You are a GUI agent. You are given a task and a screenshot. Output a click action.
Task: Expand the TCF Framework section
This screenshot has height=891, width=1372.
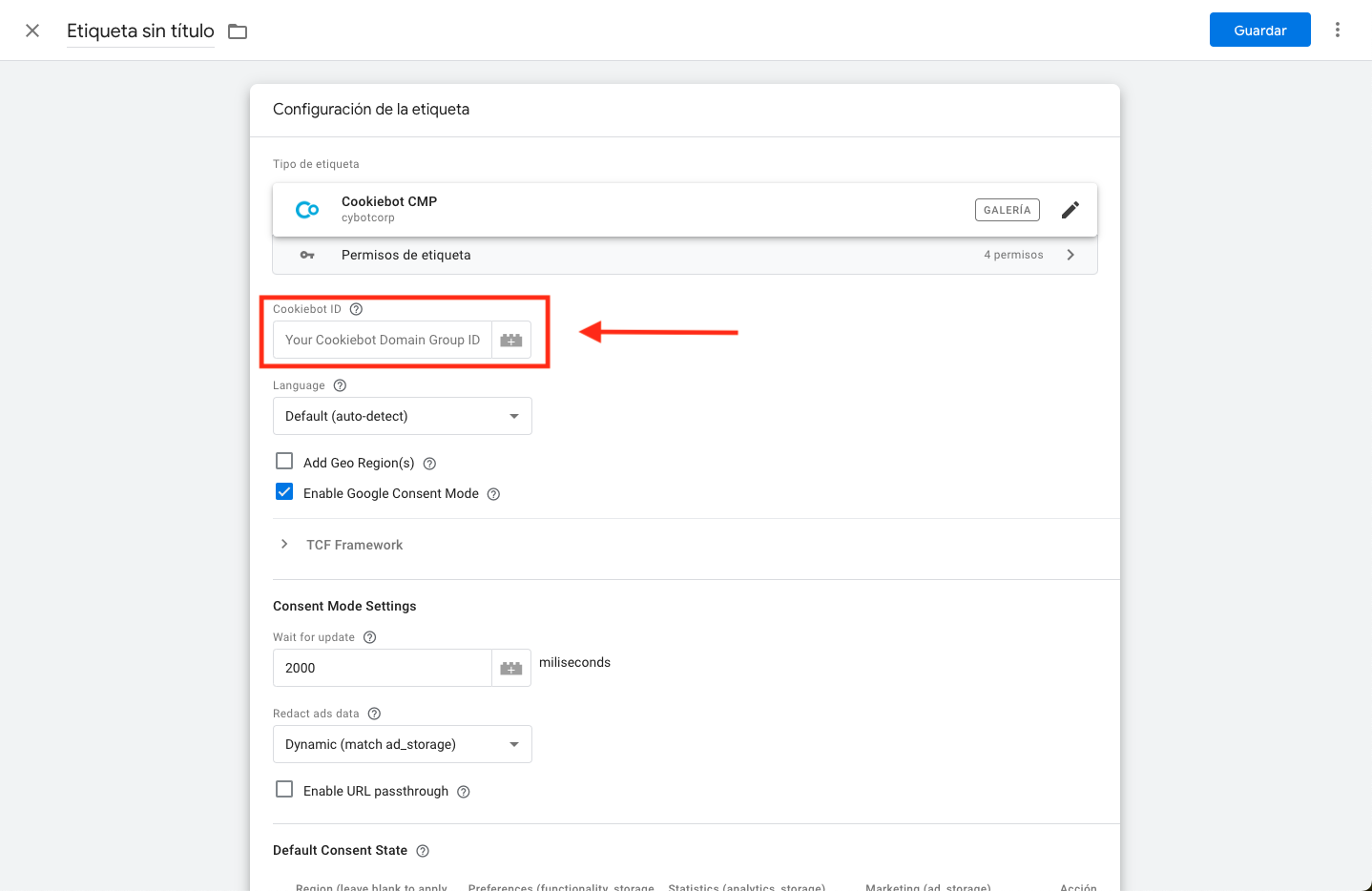(x=283, y=544)
